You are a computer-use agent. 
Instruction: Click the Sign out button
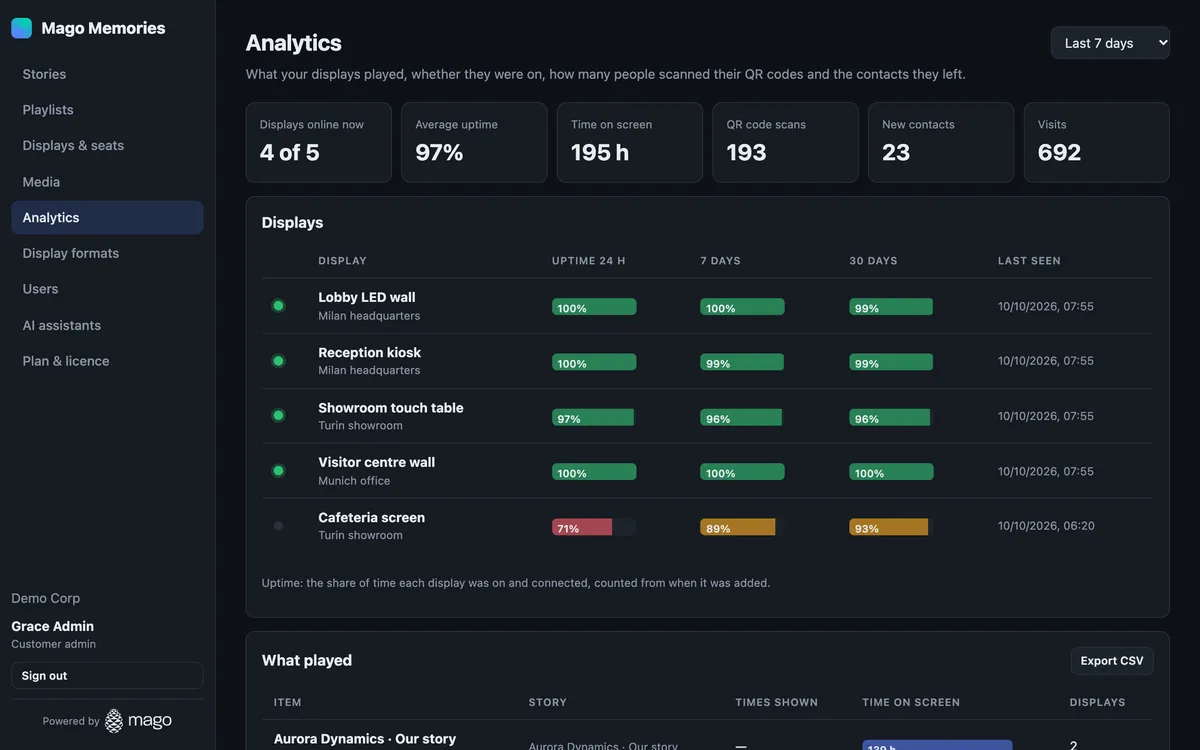107,676
